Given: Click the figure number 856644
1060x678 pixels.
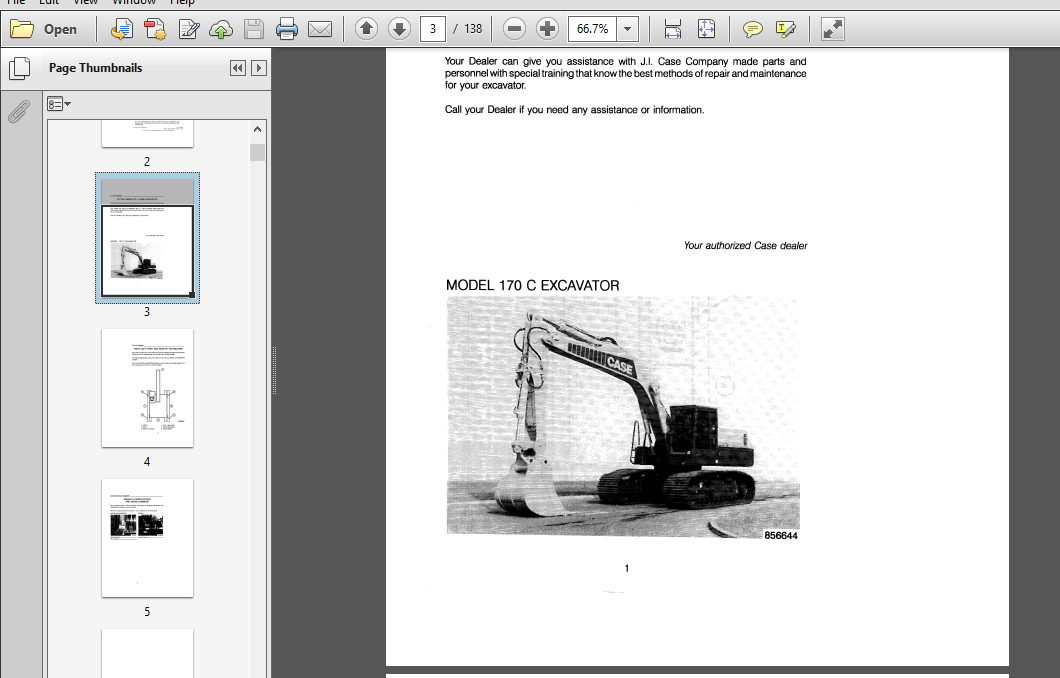Looking at the screenshot, I should click(x=781, y=535).
